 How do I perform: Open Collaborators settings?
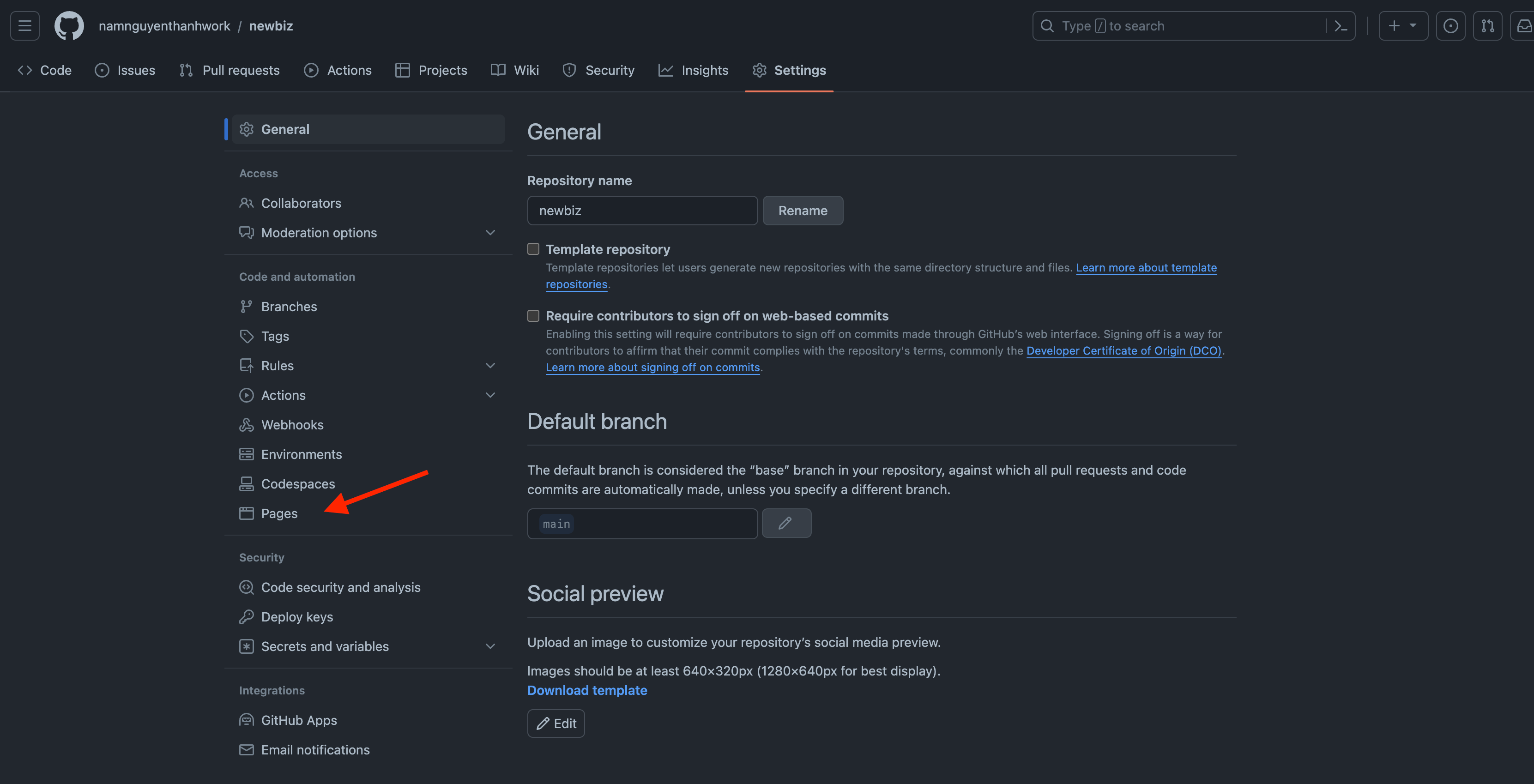pos(368,203)
